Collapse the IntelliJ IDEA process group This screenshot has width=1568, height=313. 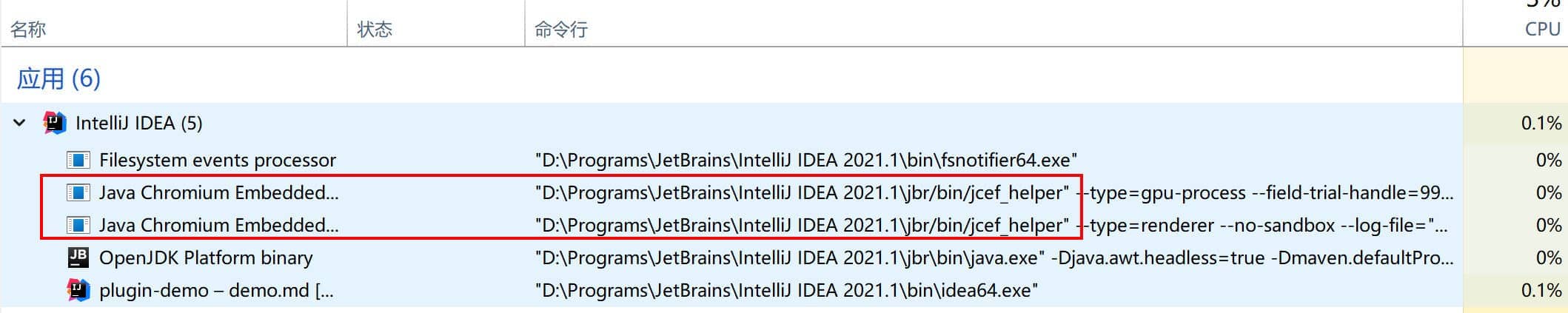point(20,123)
